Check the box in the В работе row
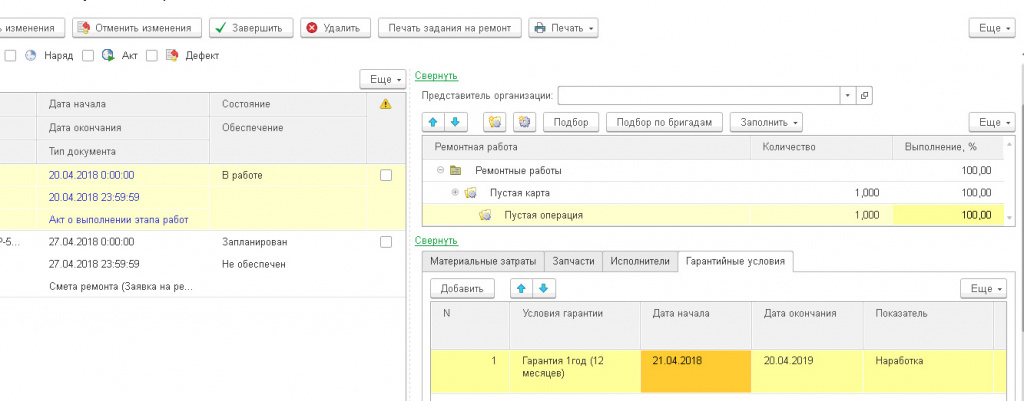Viewport: 1024px width, 401px height. coord(386,175)
